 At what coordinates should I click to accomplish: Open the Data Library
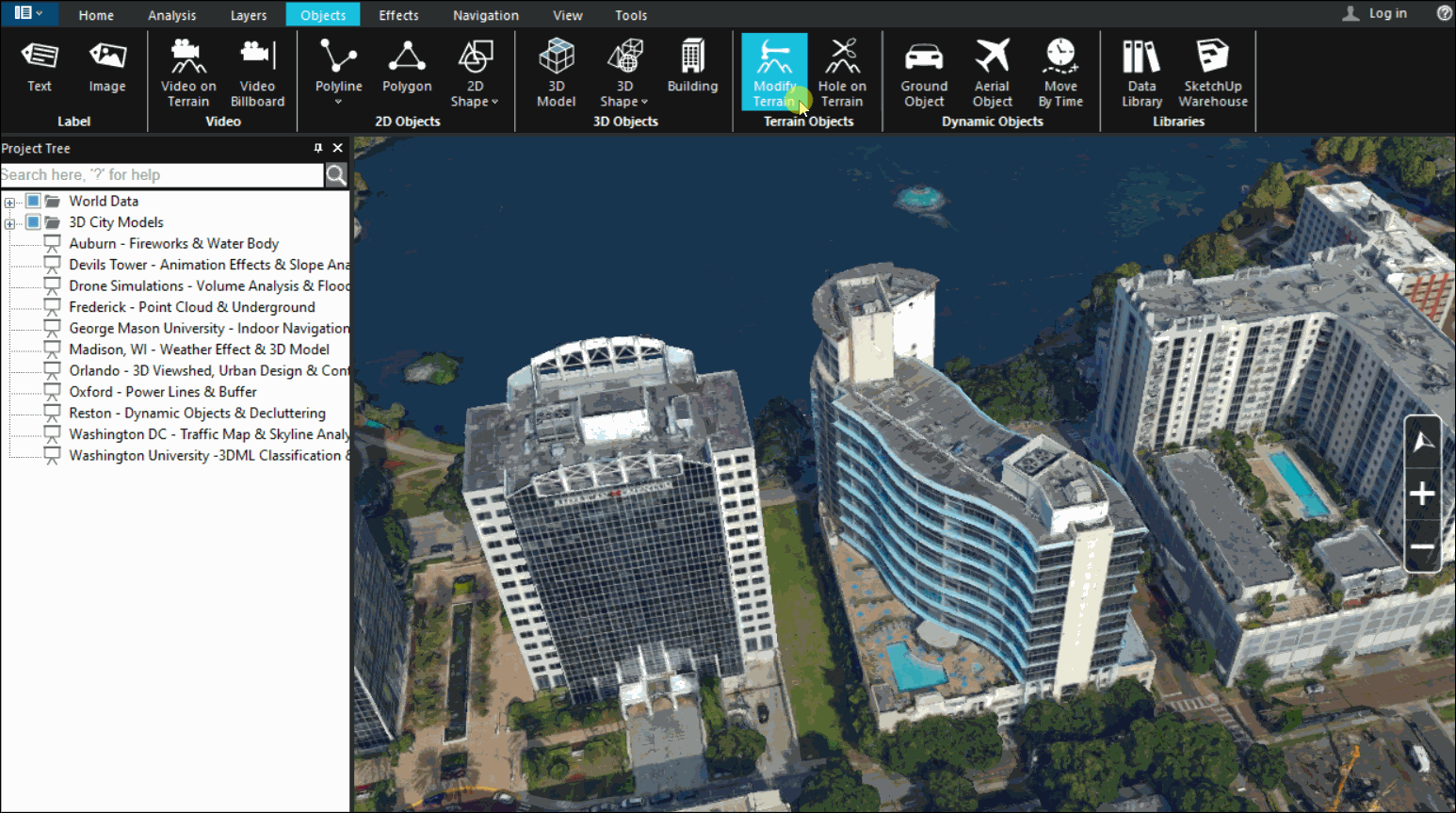coord(1141,73)
